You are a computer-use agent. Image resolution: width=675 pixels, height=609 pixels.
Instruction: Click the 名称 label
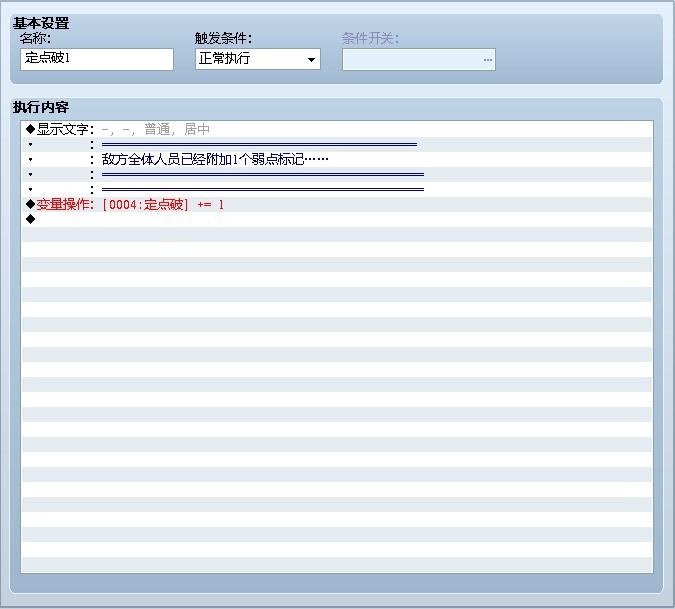[35, 38]
